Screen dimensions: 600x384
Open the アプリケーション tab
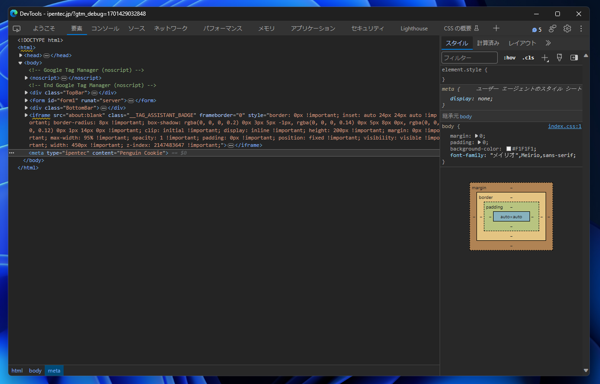click(313, 29)
